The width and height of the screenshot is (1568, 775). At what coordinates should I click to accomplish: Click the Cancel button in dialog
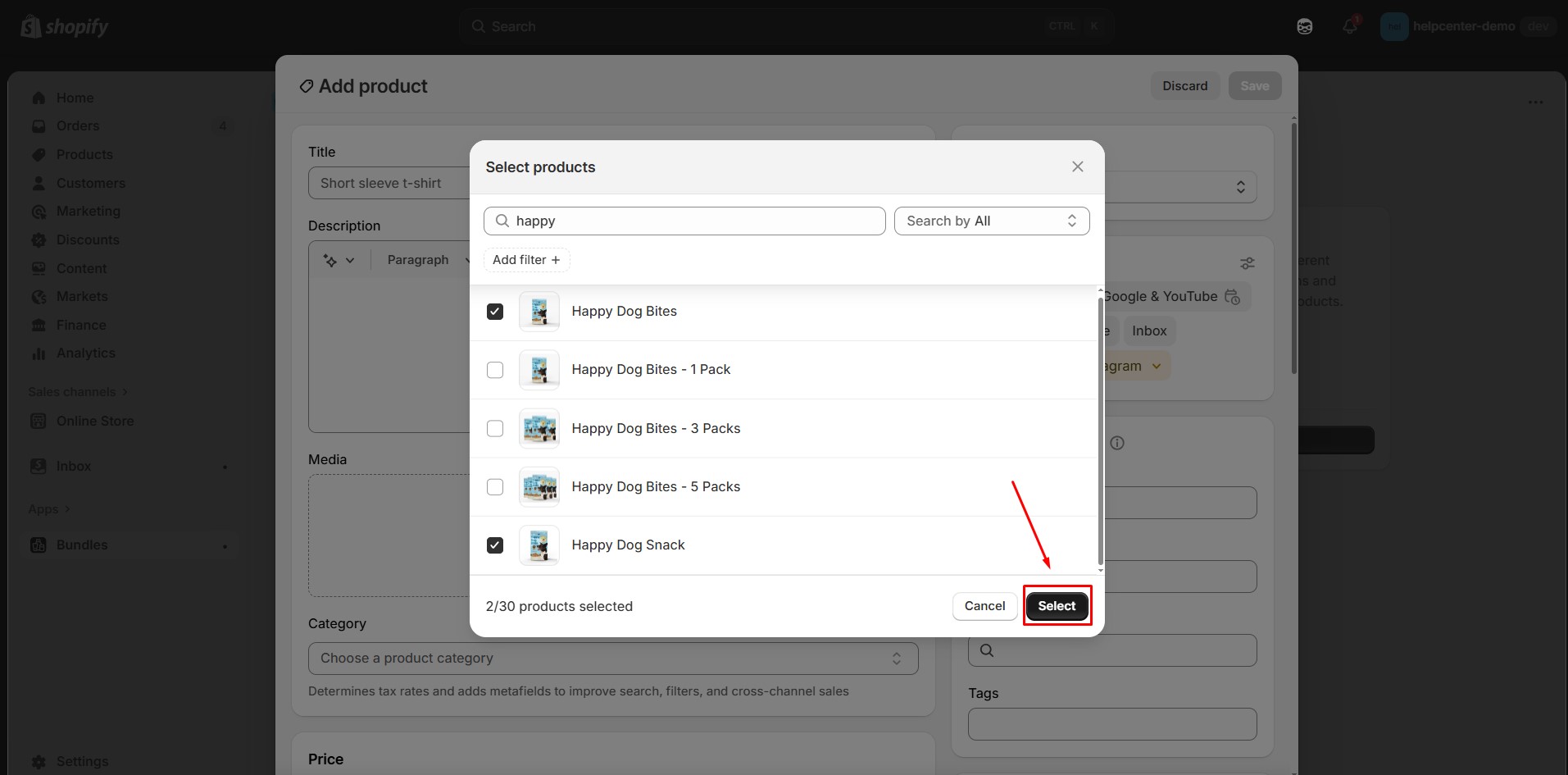coord(984,606)
